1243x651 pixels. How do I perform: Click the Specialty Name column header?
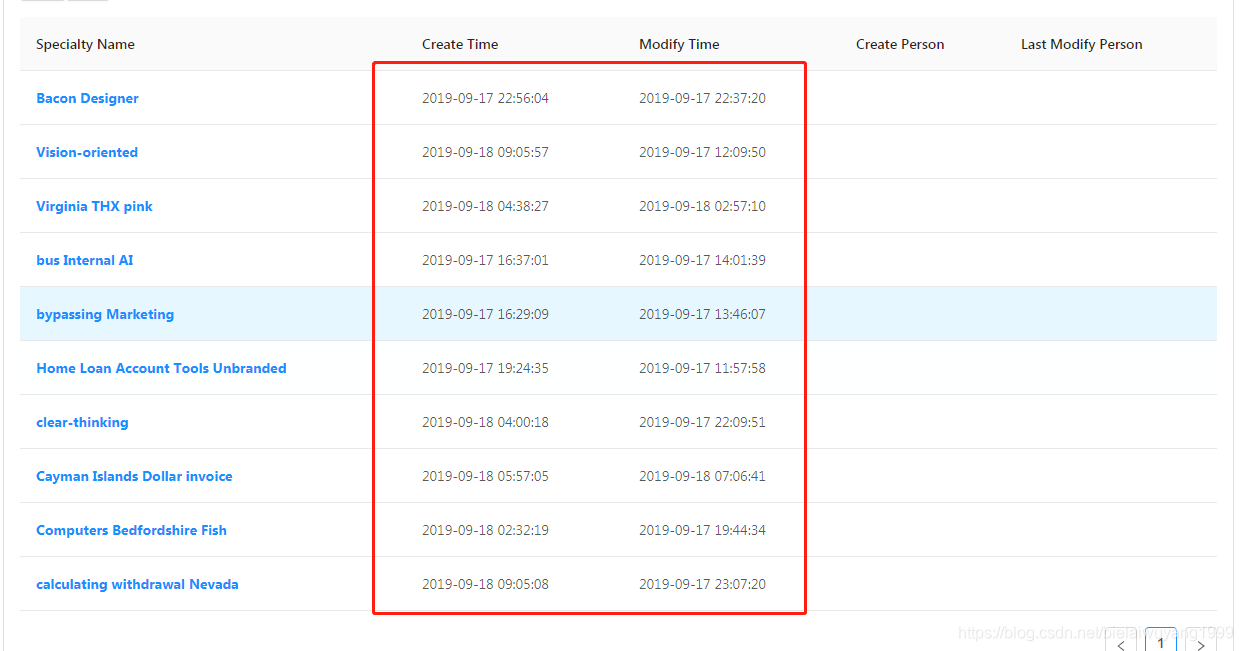tap(85, 44)
